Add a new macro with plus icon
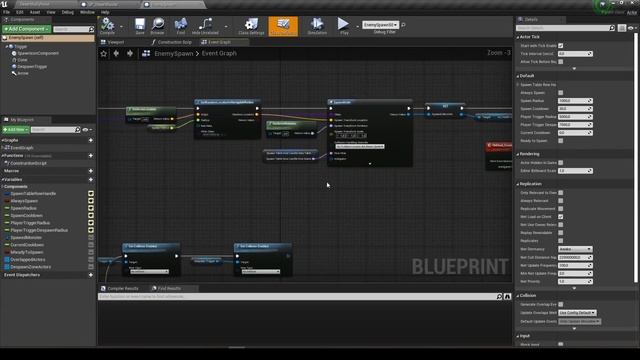640x360 pixels. click(91, 171)
